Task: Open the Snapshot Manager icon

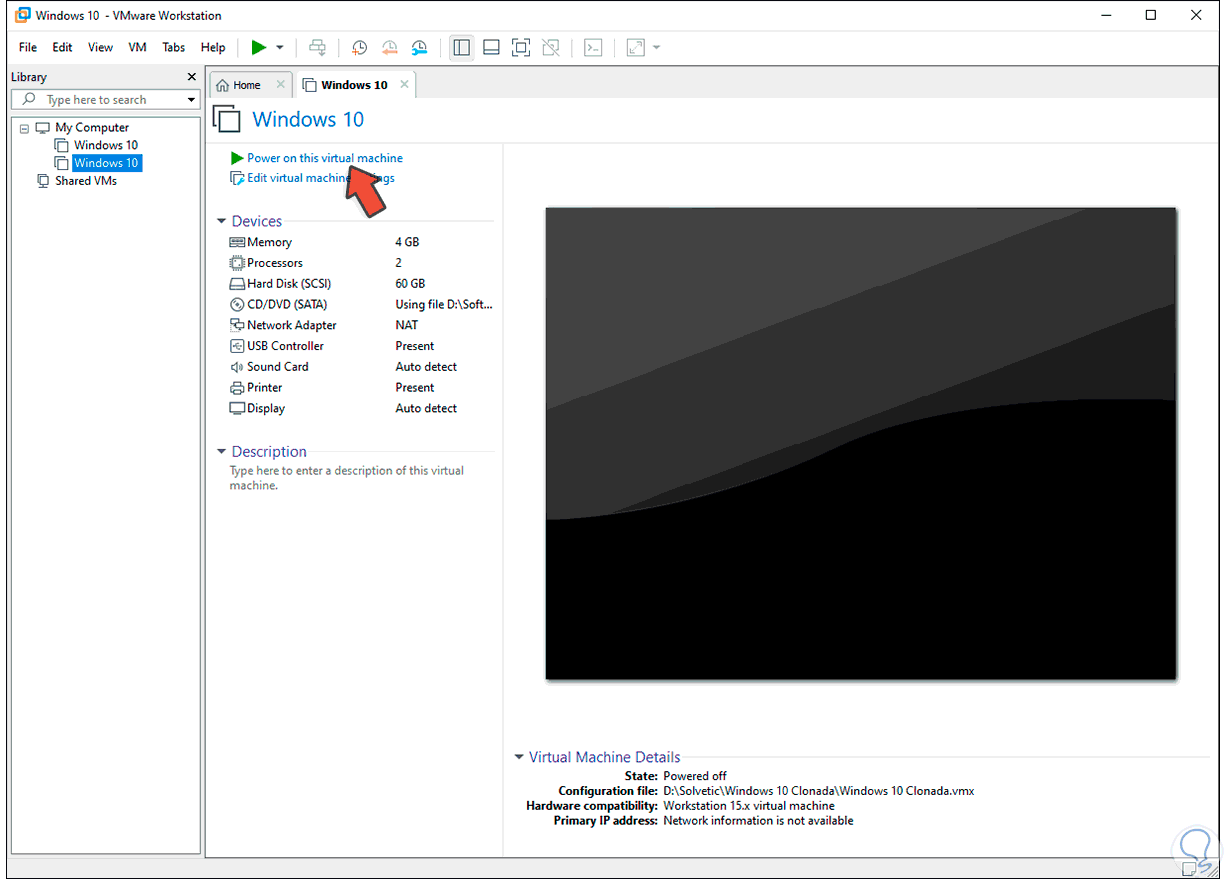Action: coord(420,47)
